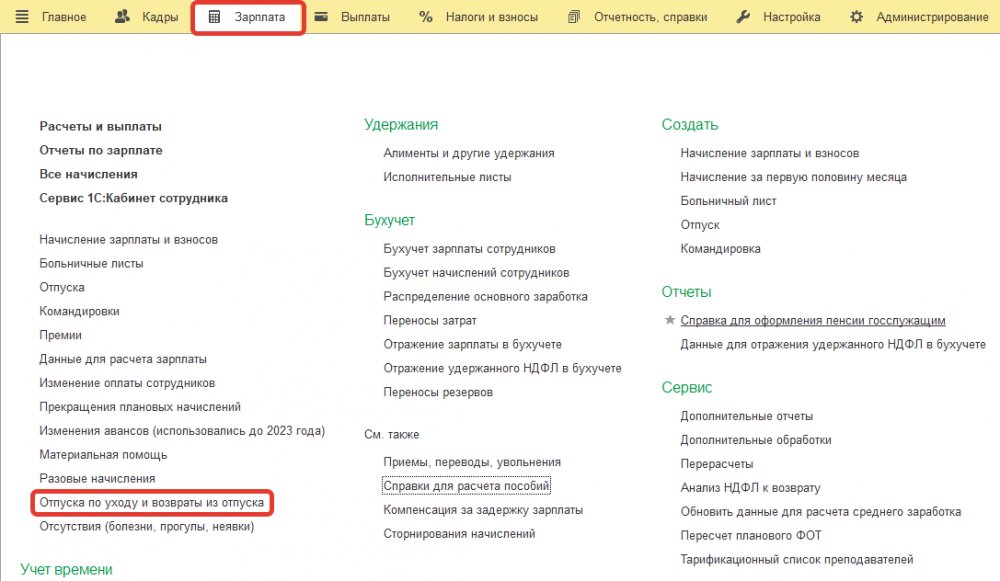
Task: Click the star icon beside Справка для оформления пенсии
Action: pyautogui.click(x=670, y=320)
